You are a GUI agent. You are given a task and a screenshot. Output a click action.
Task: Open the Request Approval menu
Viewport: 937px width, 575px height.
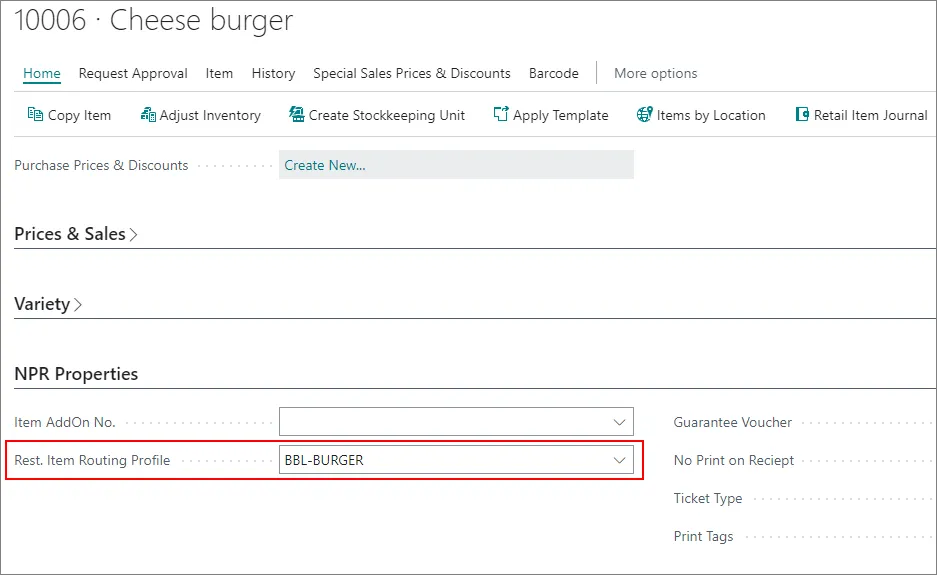(133, 74)
